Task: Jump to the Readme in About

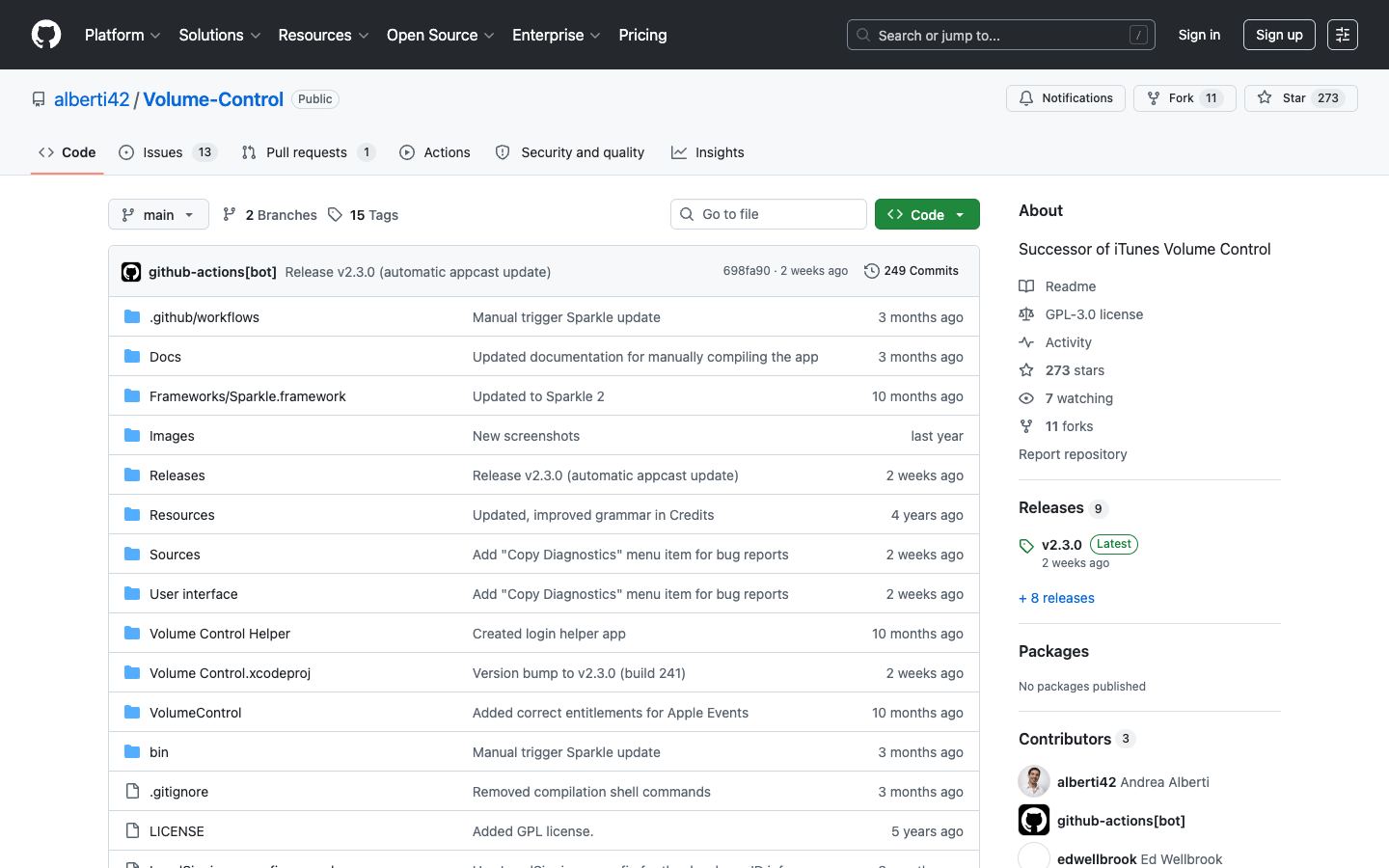Action: pos(1058,286)
